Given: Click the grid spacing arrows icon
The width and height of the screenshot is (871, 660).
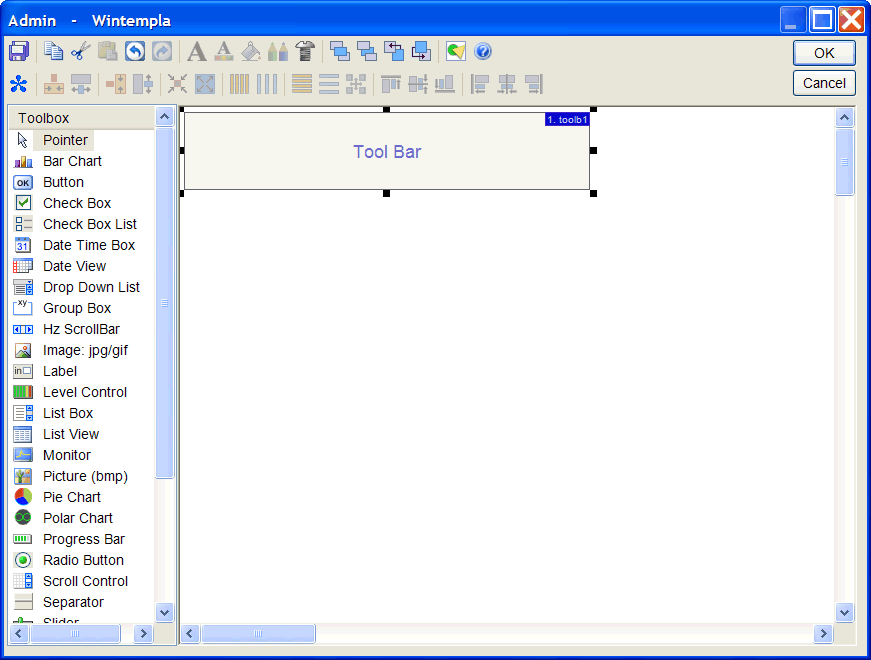Looking at the screenshot, I should pos(356,84).
